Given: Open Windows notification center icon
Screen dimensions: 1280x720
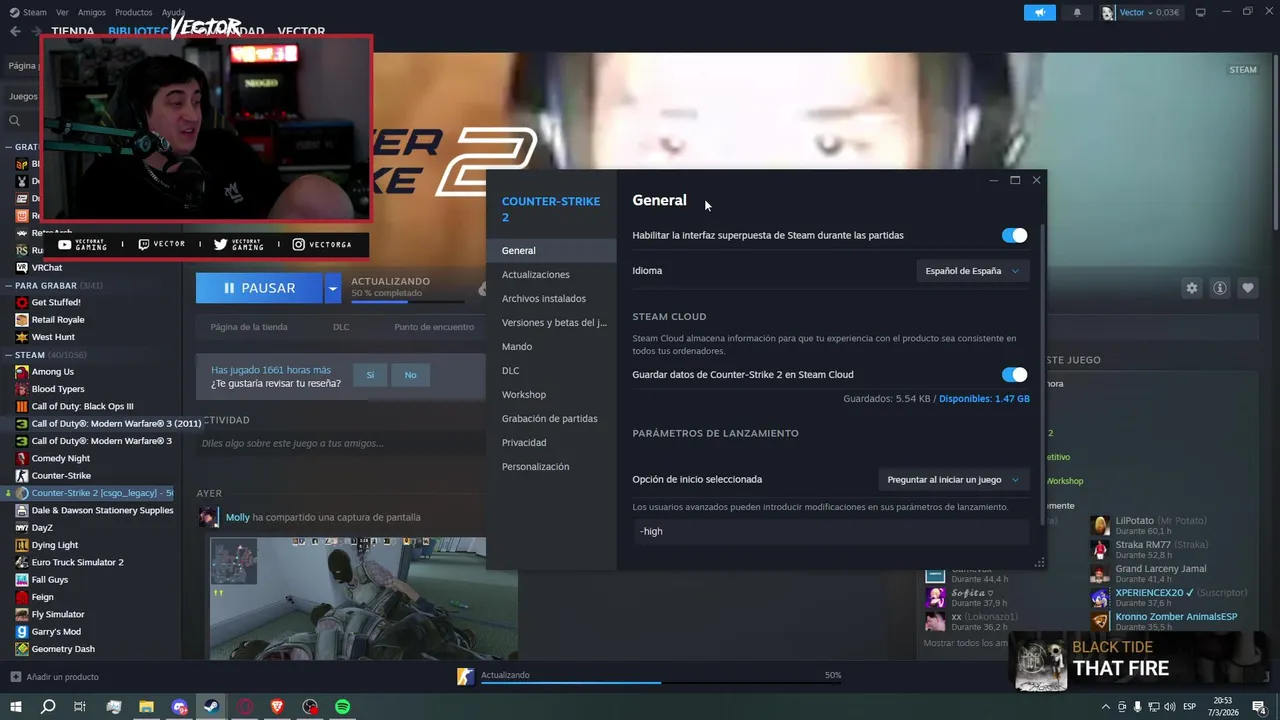Looking at the screenshot, I should (1259, 707).
